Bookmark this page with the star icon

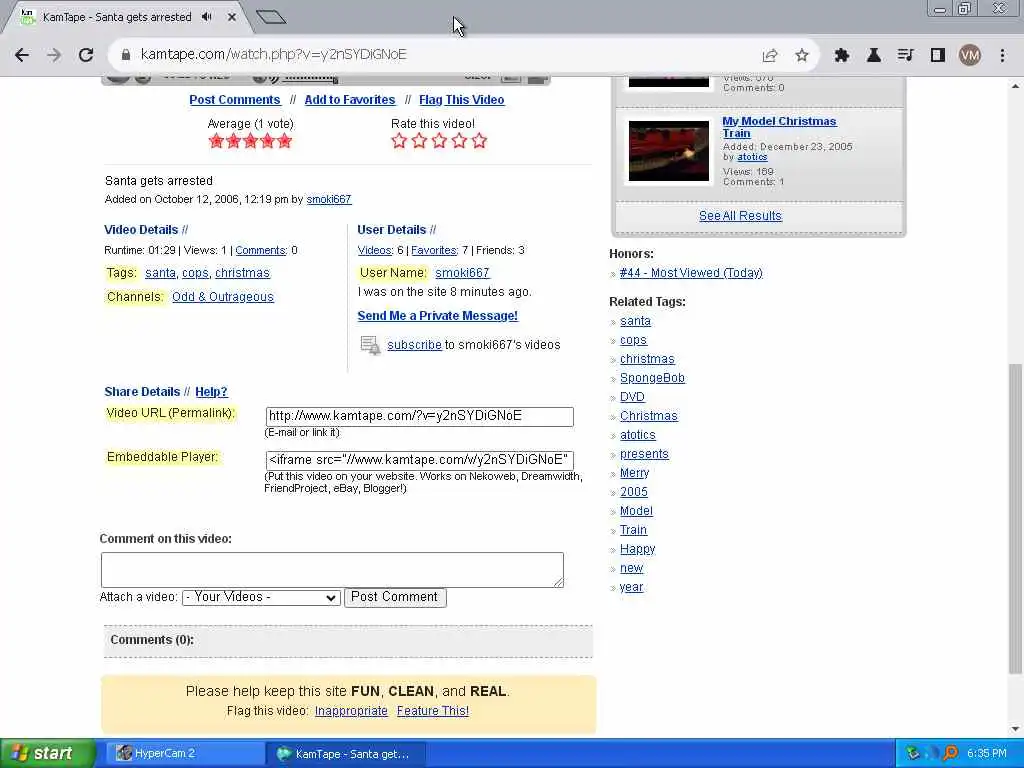tap(802, 56)
